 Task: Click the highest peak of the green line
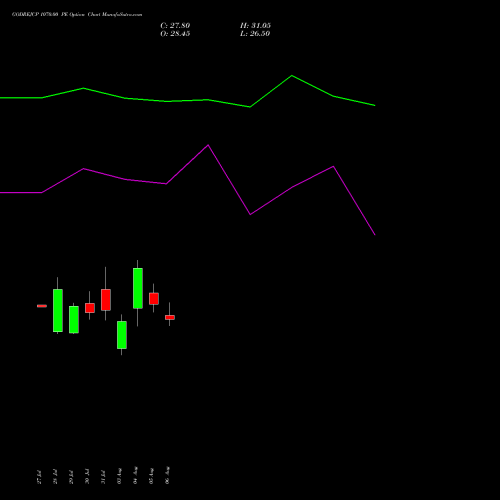tap(292, 76)
